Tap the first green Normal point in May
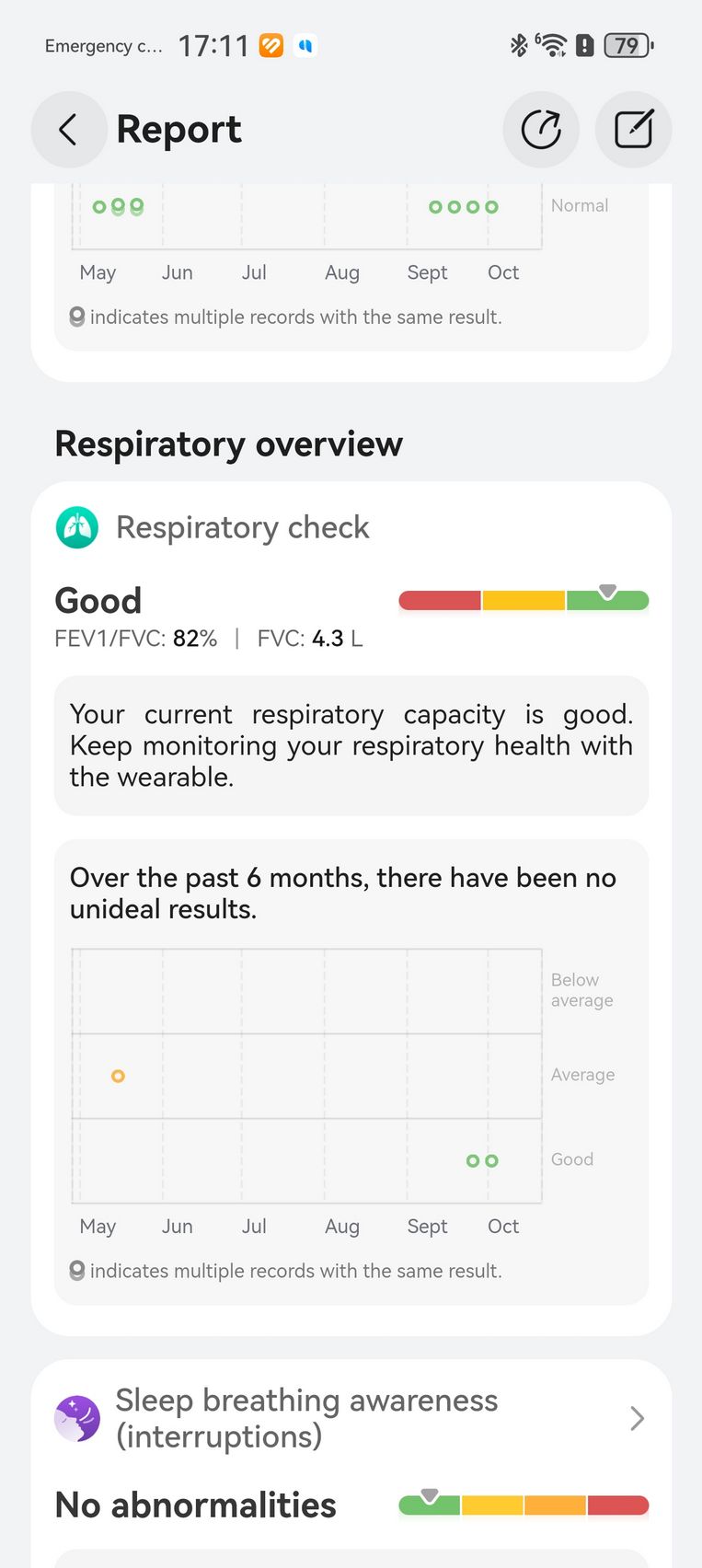702x1568 pixels. 99,207
